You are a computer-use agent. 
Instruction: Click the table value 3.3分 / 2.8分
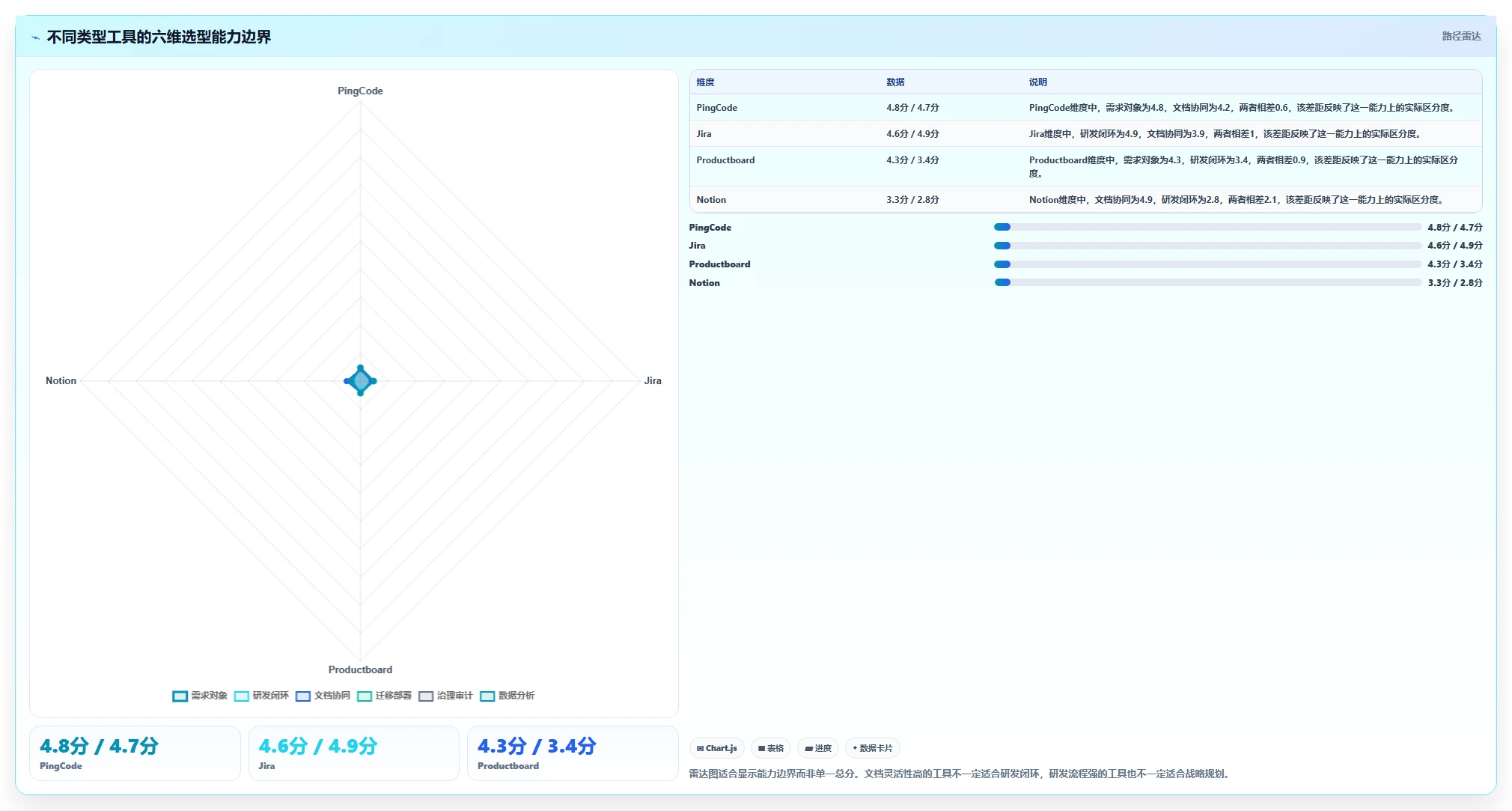912,200
